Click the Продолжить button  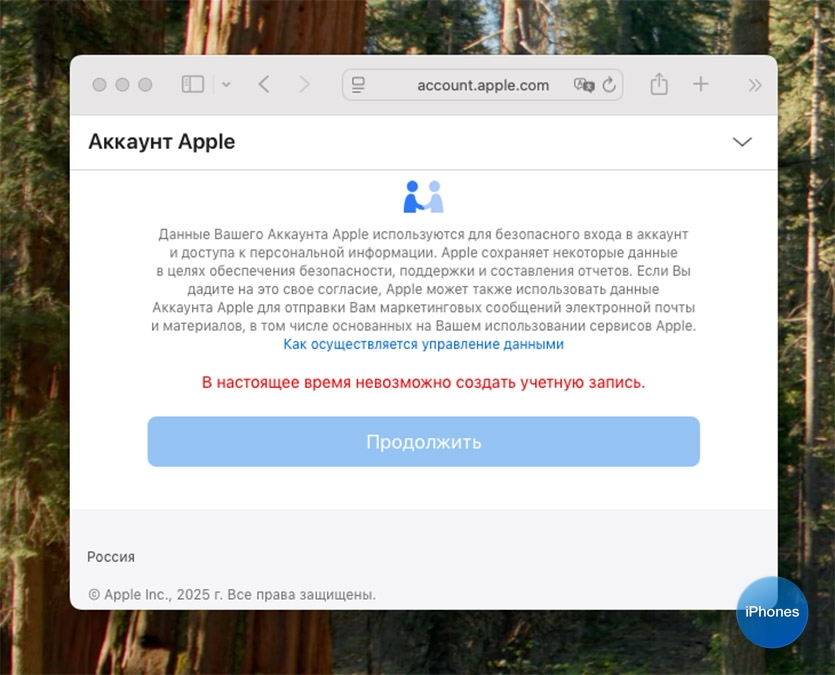[423, 442]
